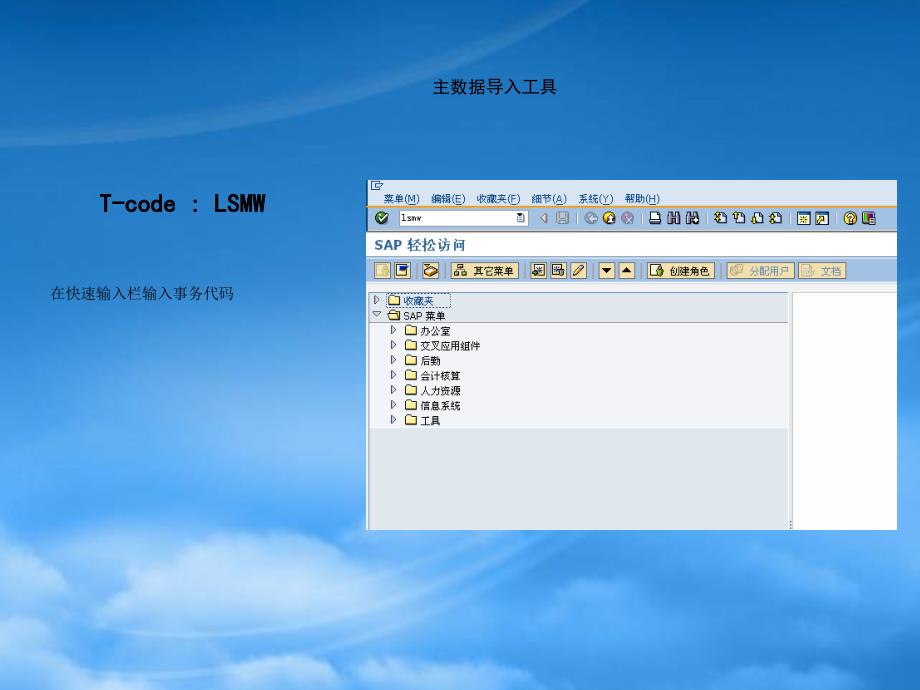Image resolution: width=920 pixels, height=690 pixels.
Task: Select the 工具 tree row
Action: 422,420
